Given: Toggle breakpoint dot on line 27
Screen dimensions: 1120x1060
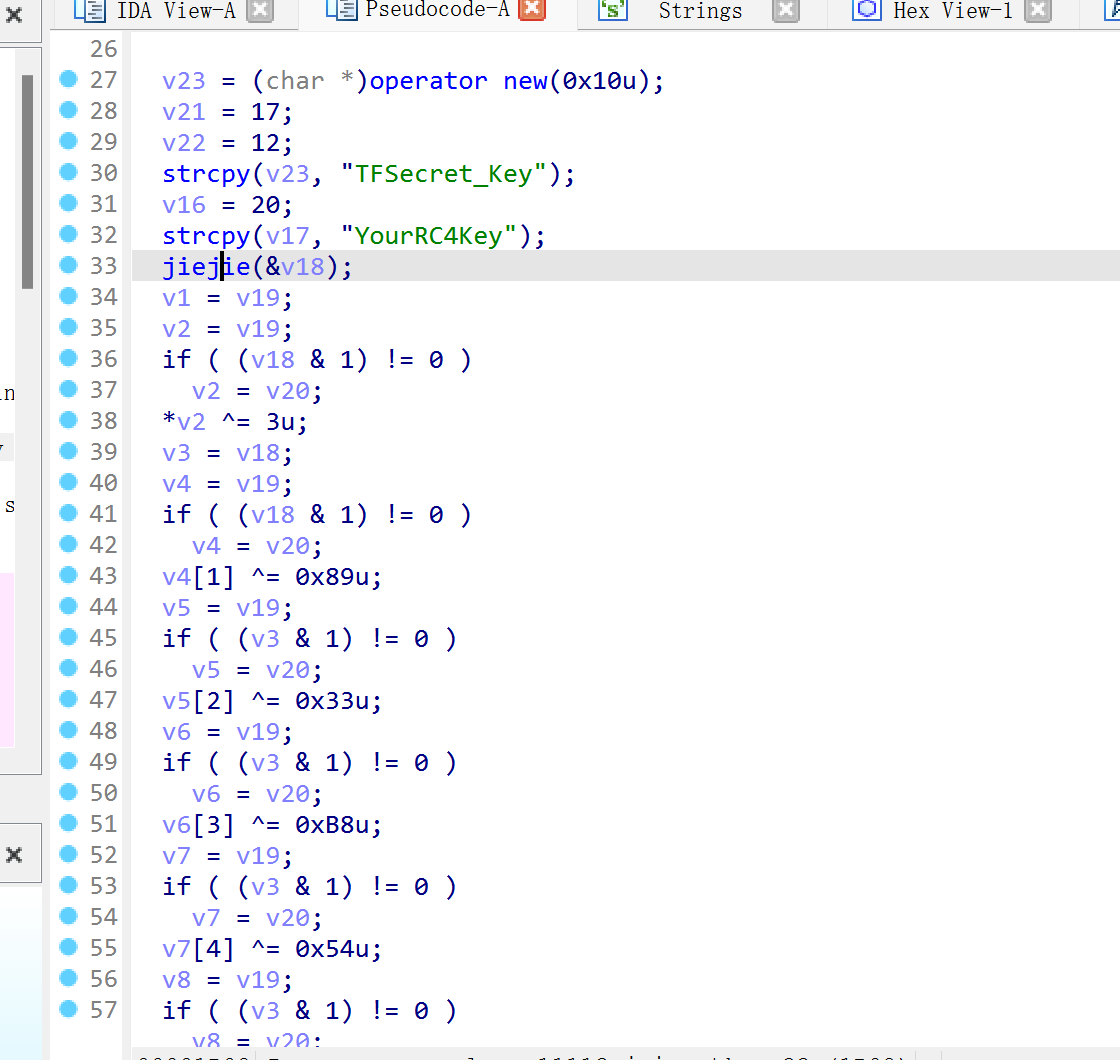Looking at the screenshot, I should (68, 80).
